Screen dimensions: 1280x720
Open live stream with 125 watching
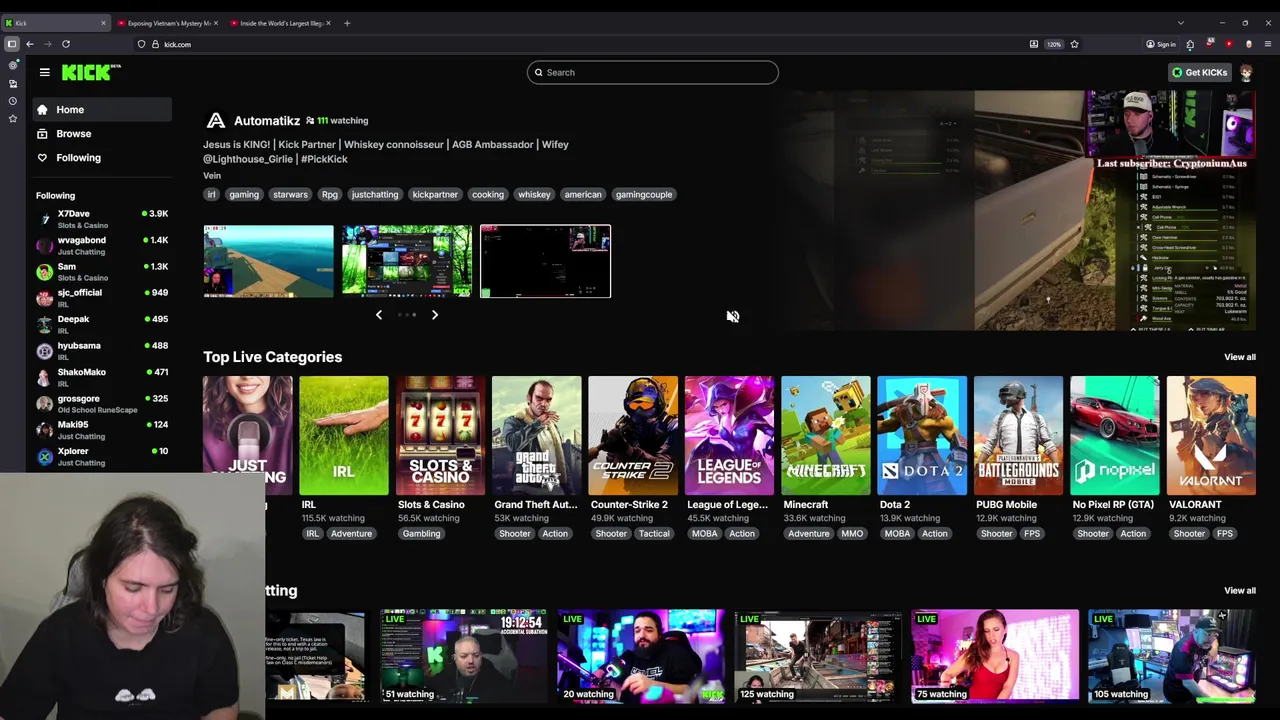point(818,655)
